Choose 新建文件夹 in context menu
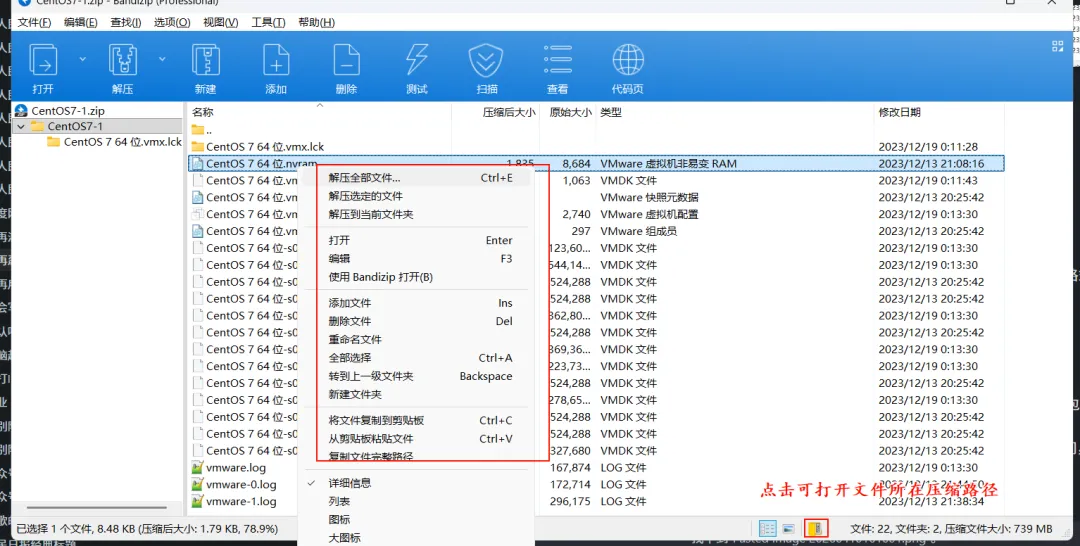The height and width of the screenshot is (546, 1080). click(415, 395)
